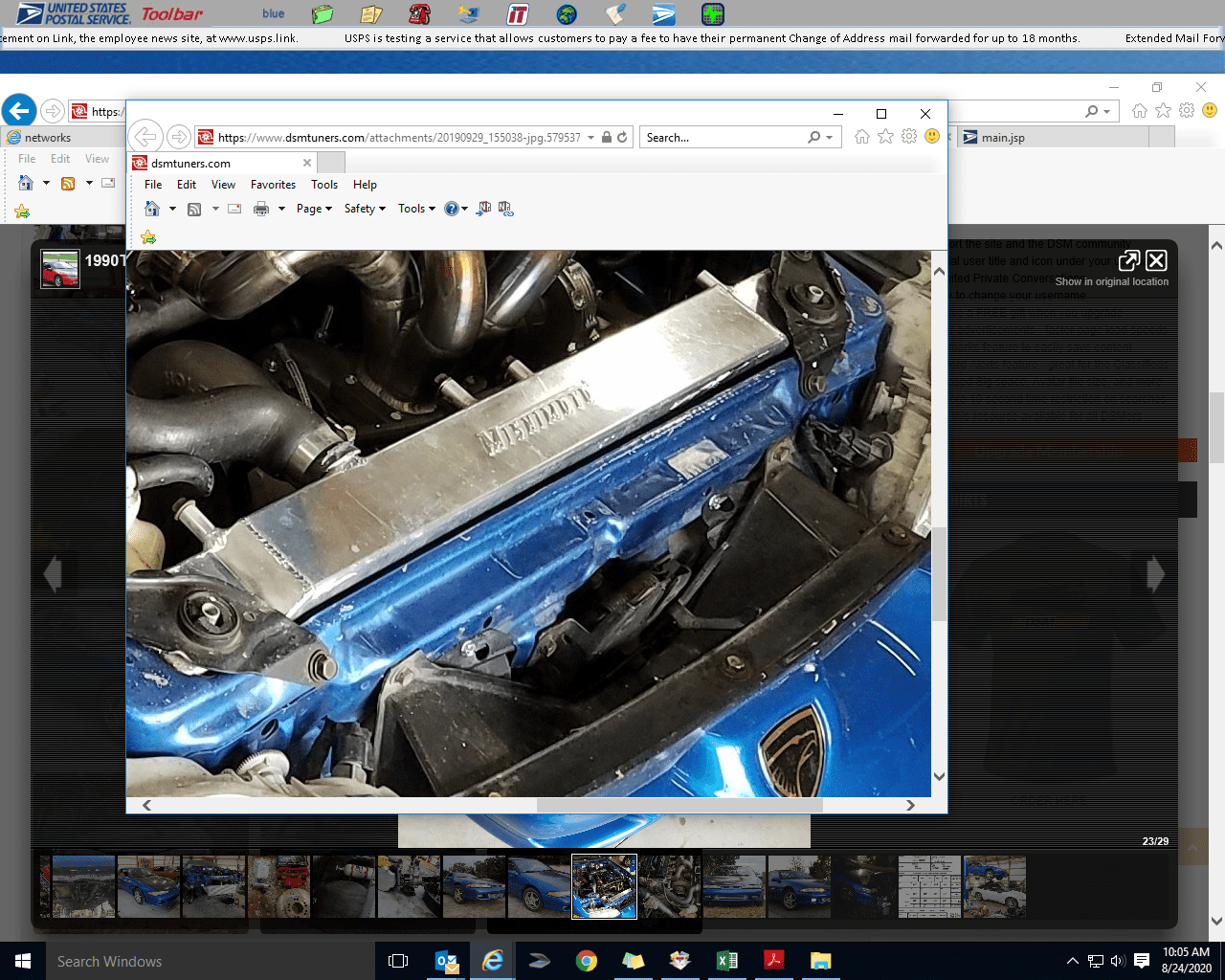Select the highlighted engine bay thumbnail
This screenshot has width=1225, height=980.
(604, 886)
